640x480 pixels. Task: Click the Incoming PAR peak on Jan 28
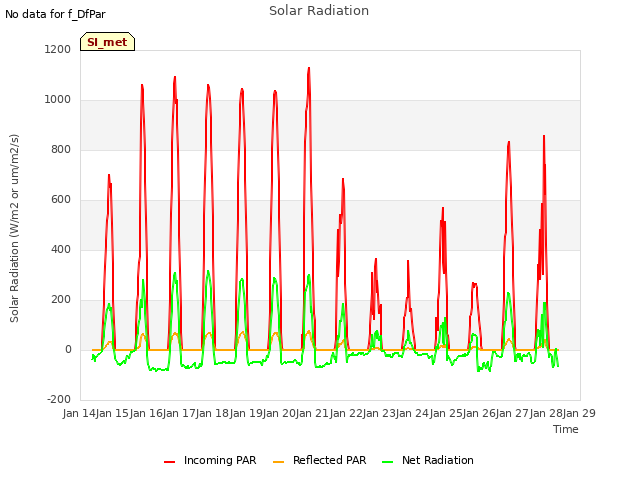544,136
